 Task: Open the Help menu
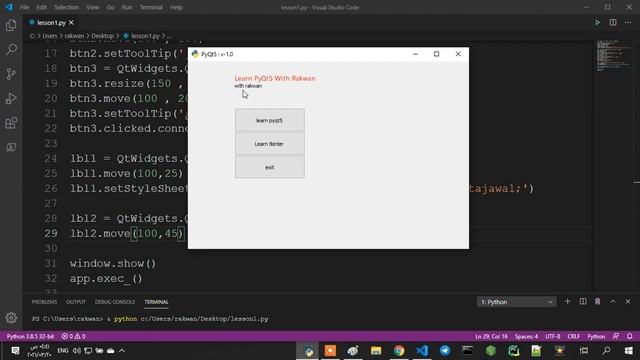[176, 7]
